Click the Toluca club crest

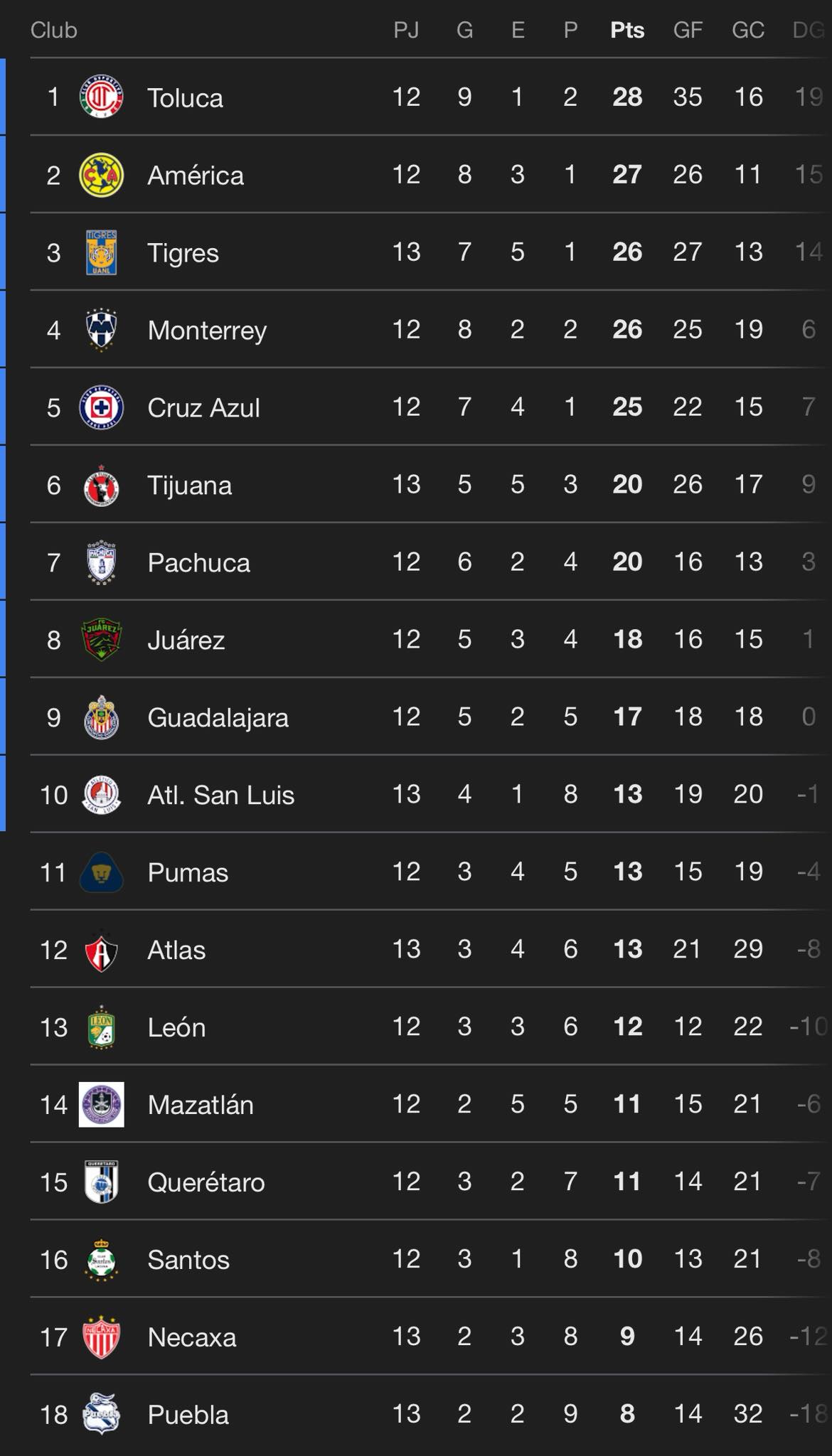[101, 97]
